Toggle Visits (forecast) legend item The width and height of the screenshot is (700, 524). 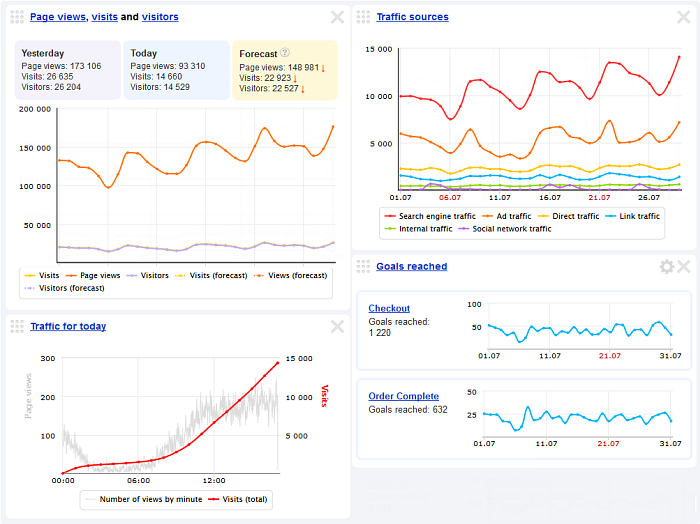209,275
